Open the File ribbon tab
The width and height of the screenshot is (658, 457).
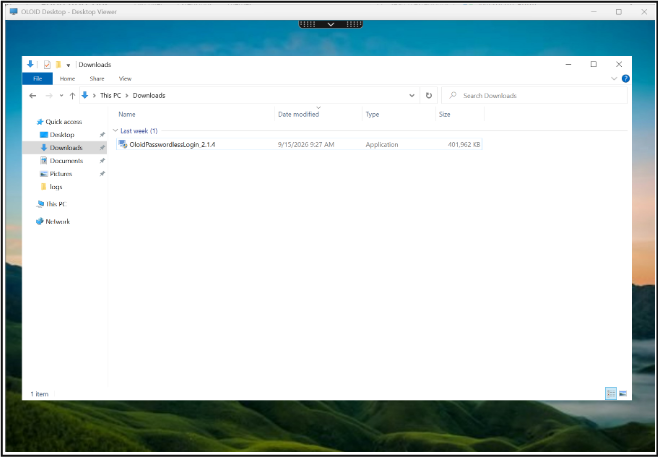coord(37,78)
